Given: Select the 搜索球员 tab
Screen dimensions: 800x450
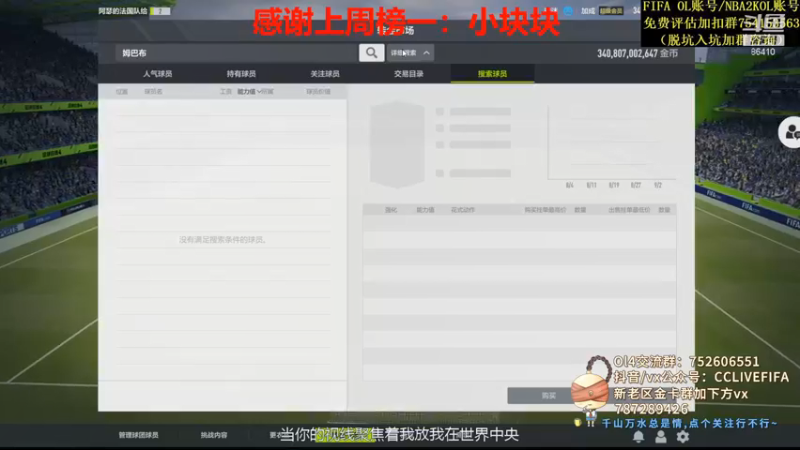Looking at the screenshot, I should point(492,74).
